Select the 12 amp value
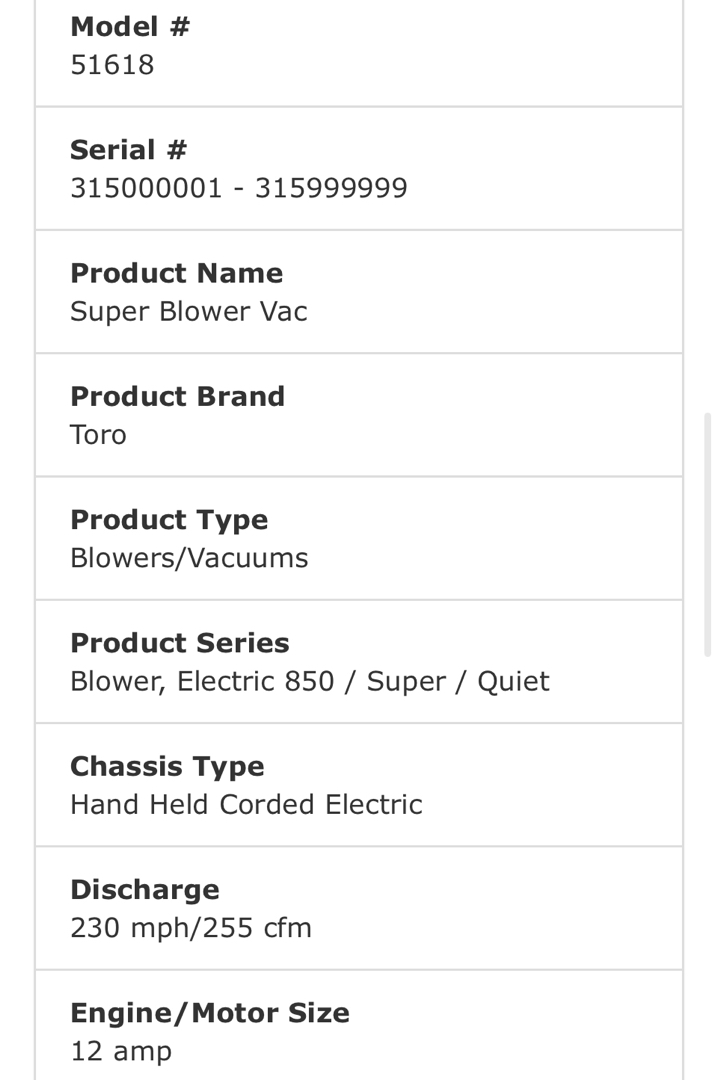718x1080 pixels. pos(121,1051)
